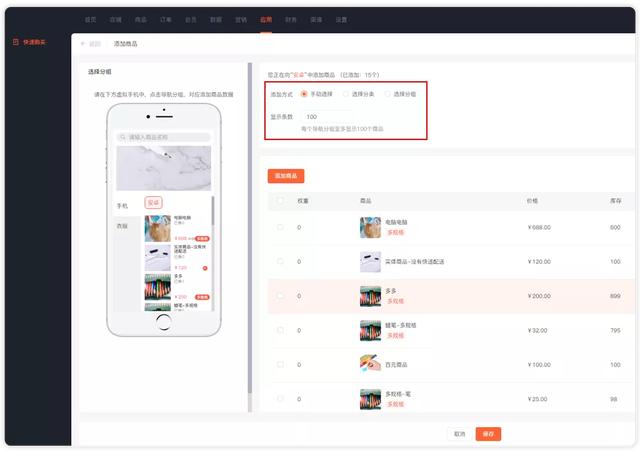Click the 取消 cancel button
Screen dimensions: 640x454
tap(460, 434)
